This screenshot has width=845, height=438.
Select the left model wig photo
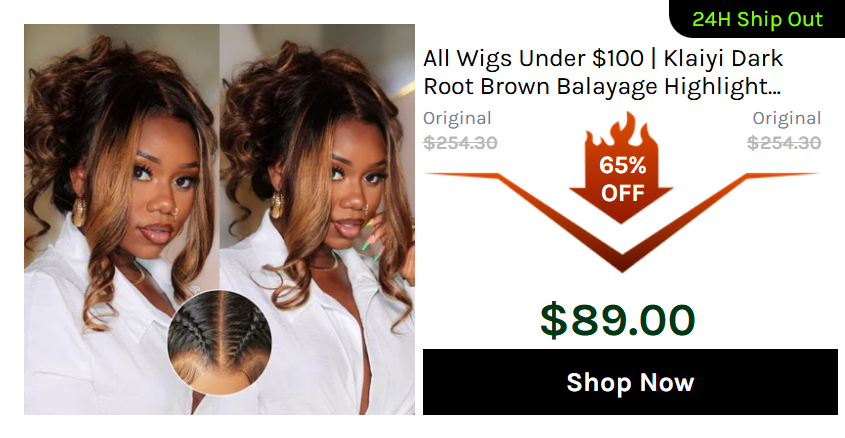pos(122,219)
